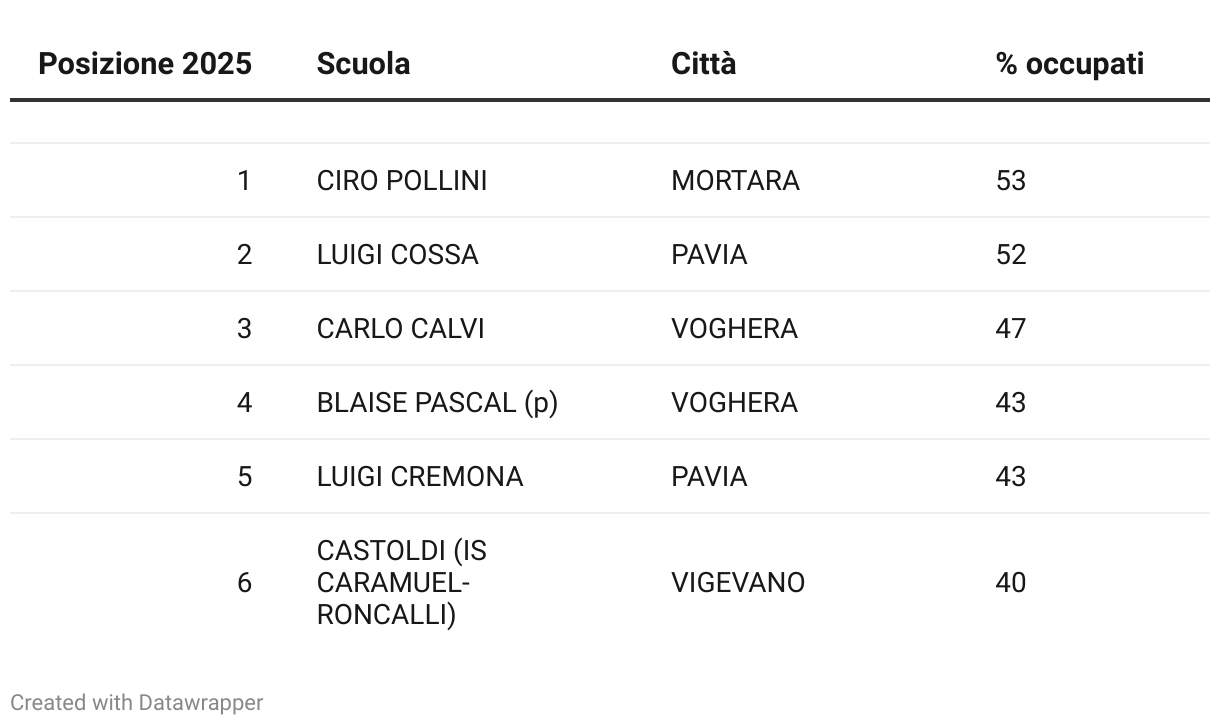
Task: Select the CARLO CALVI school cell
Action: (x=400, y=329)
